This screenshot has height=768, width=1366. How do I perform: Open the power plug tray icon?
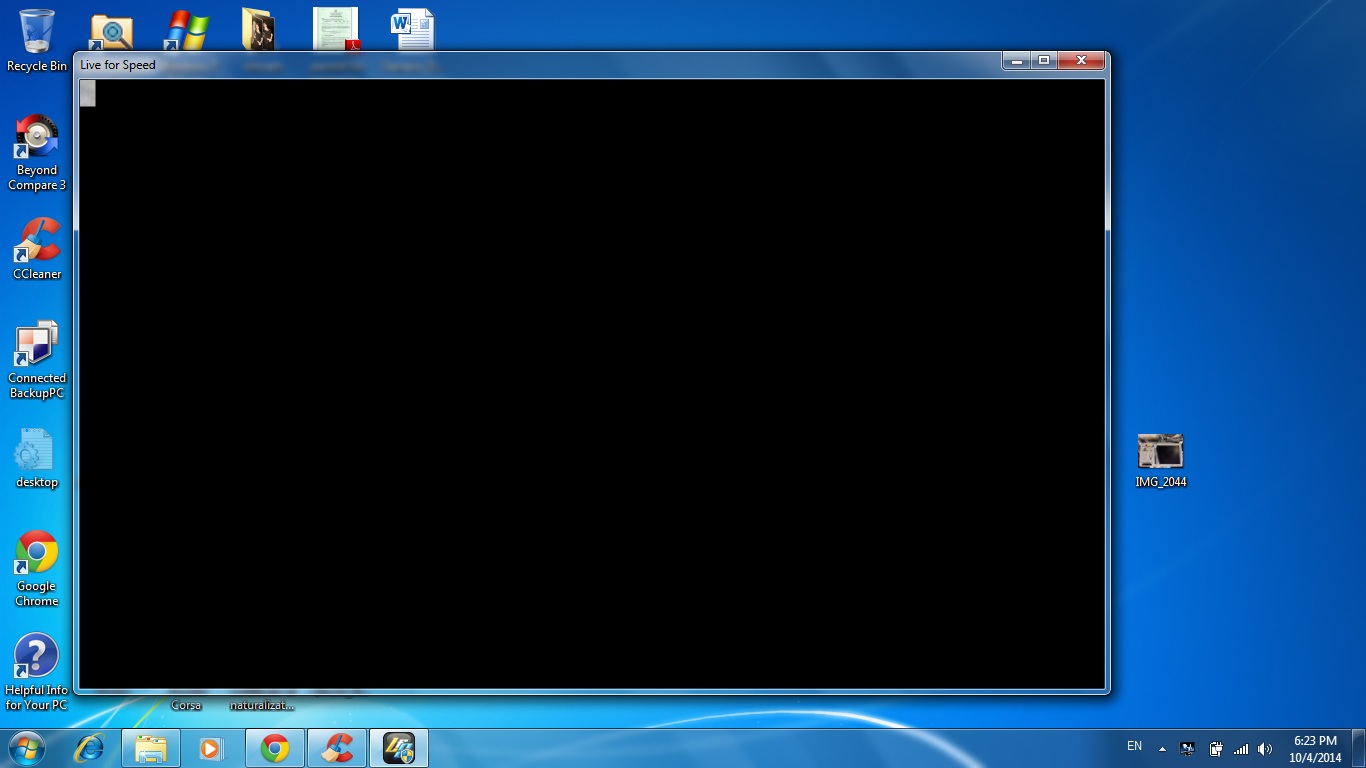(x=1215, y=748)
